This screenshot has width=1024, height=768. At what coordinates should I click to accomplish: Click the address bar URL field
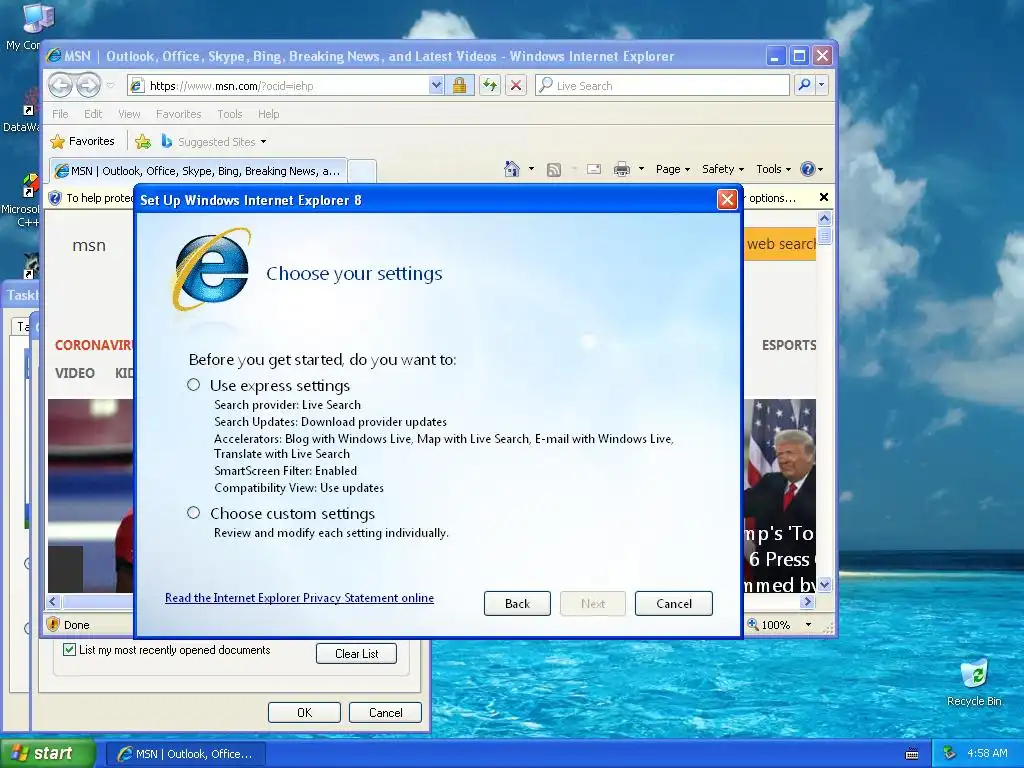[x=278, y=86]
